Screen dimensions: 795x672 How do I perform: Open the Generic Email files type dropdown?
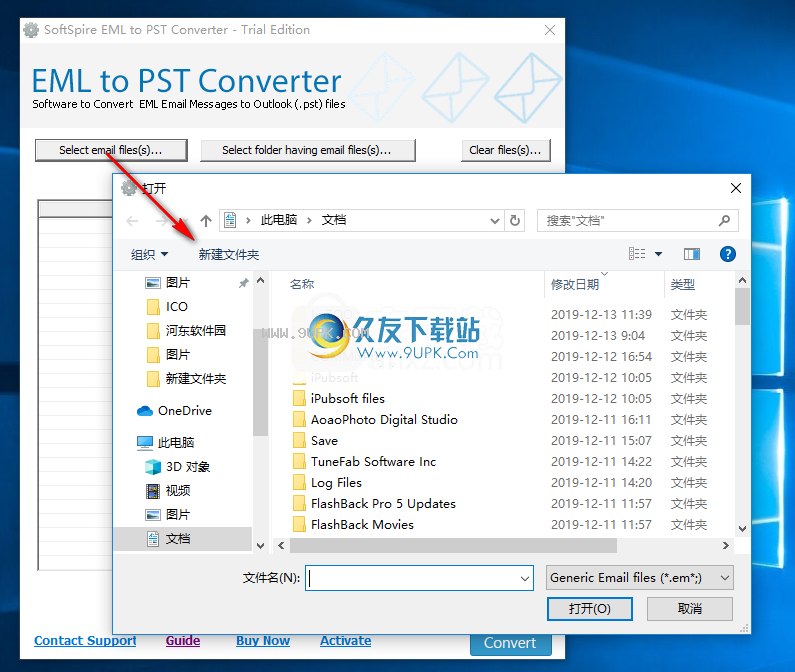pyautogui.click(x=639, y=578)
